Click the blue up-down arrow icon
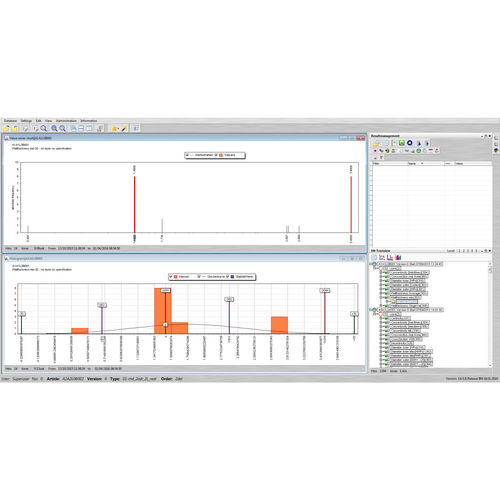This screenshot has height=500, width=500. 427,143
